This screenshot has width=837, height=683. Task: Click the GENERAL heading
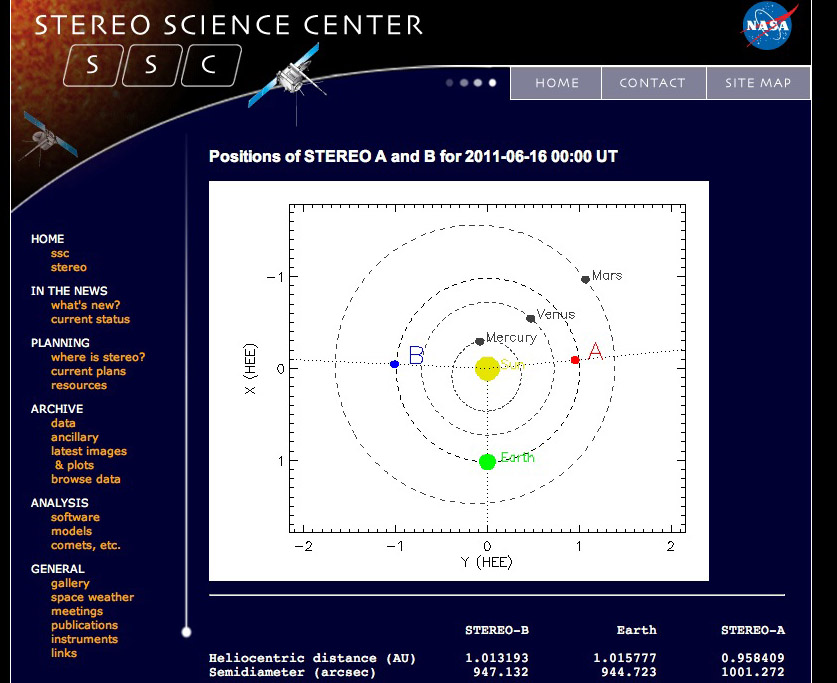coord(58,569)
